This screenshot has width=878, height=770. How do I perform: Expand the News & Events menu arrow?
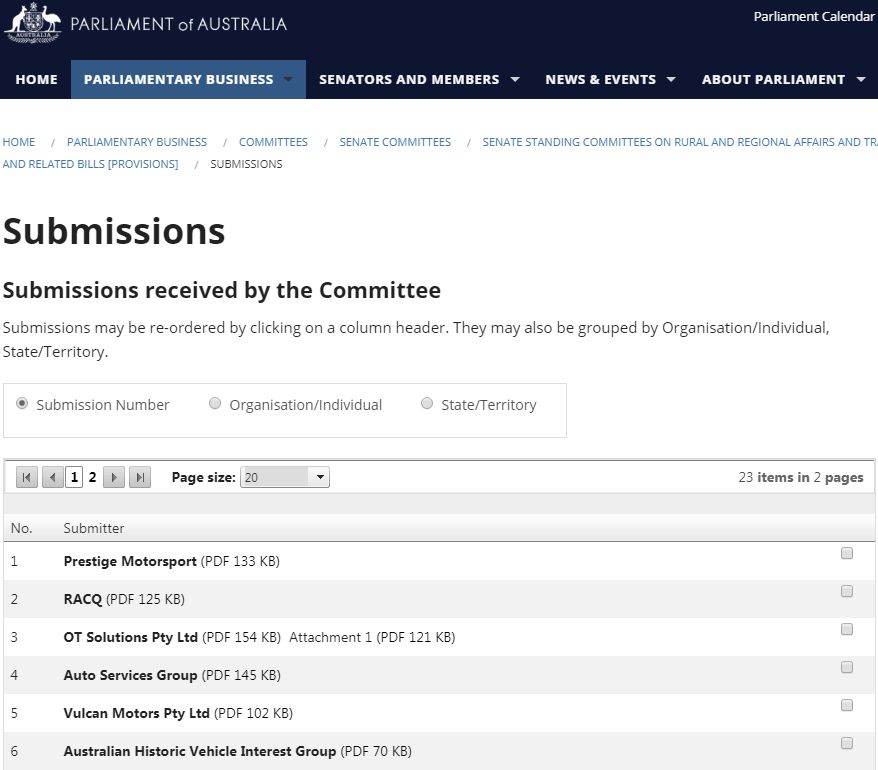tap(671, 80)
